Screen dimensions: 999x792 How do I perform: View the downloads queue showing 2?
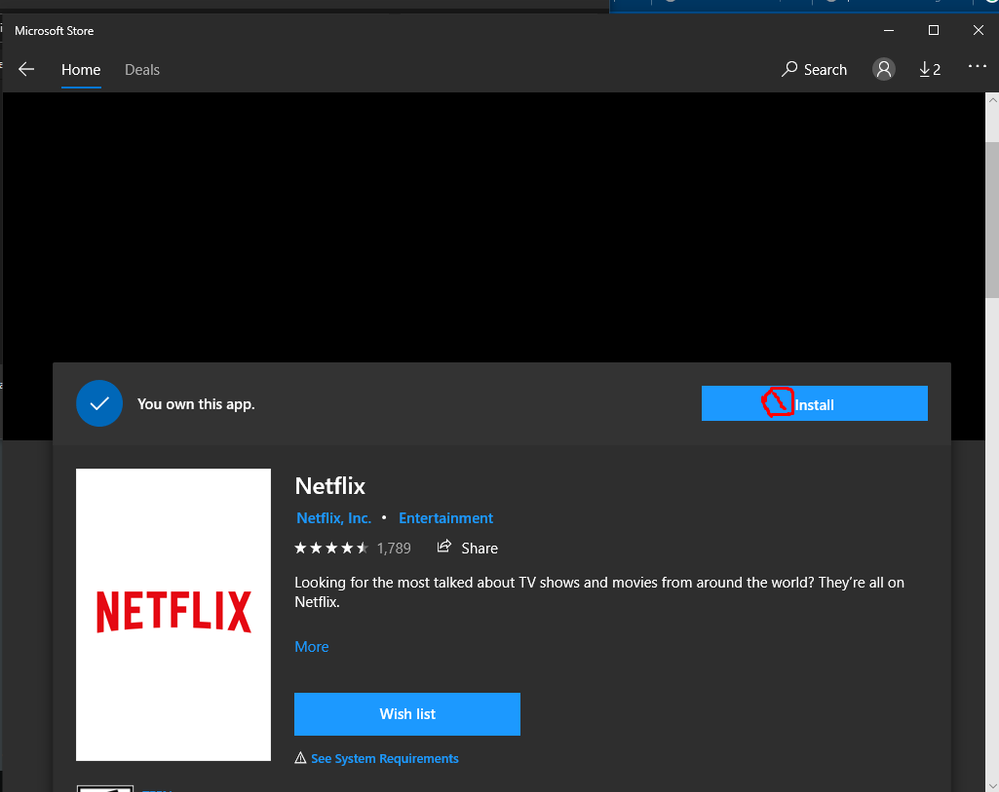(x=930, y=69)
